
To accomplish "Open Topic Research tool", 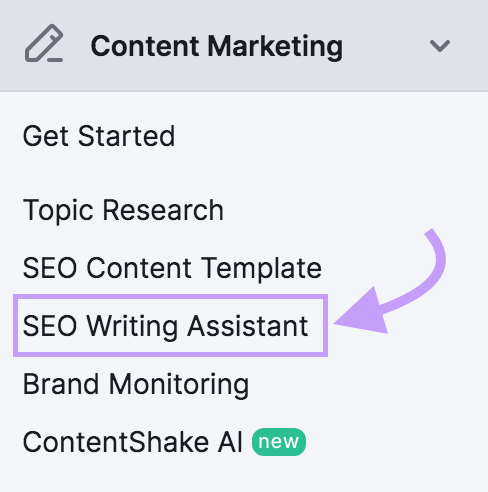I will [x=123, y=210].
